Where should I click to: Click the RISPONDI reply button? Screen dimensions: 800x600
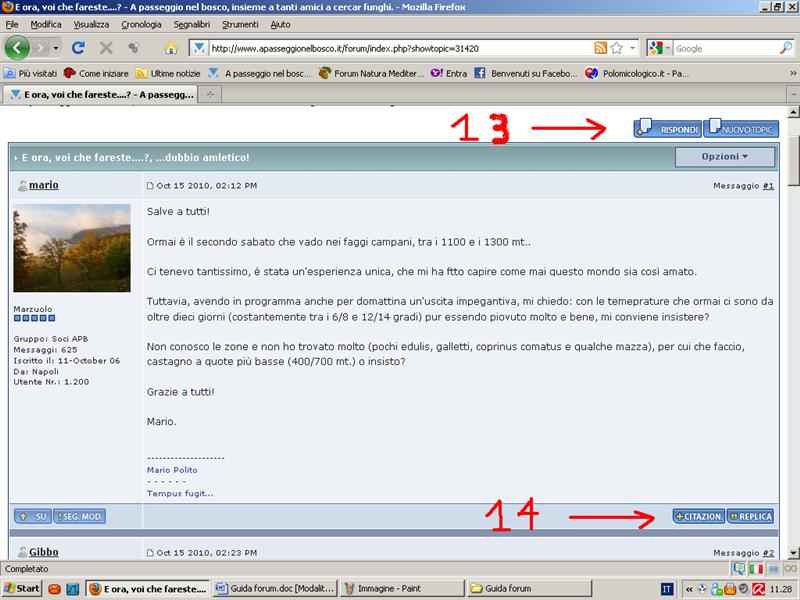click(667, 129)
